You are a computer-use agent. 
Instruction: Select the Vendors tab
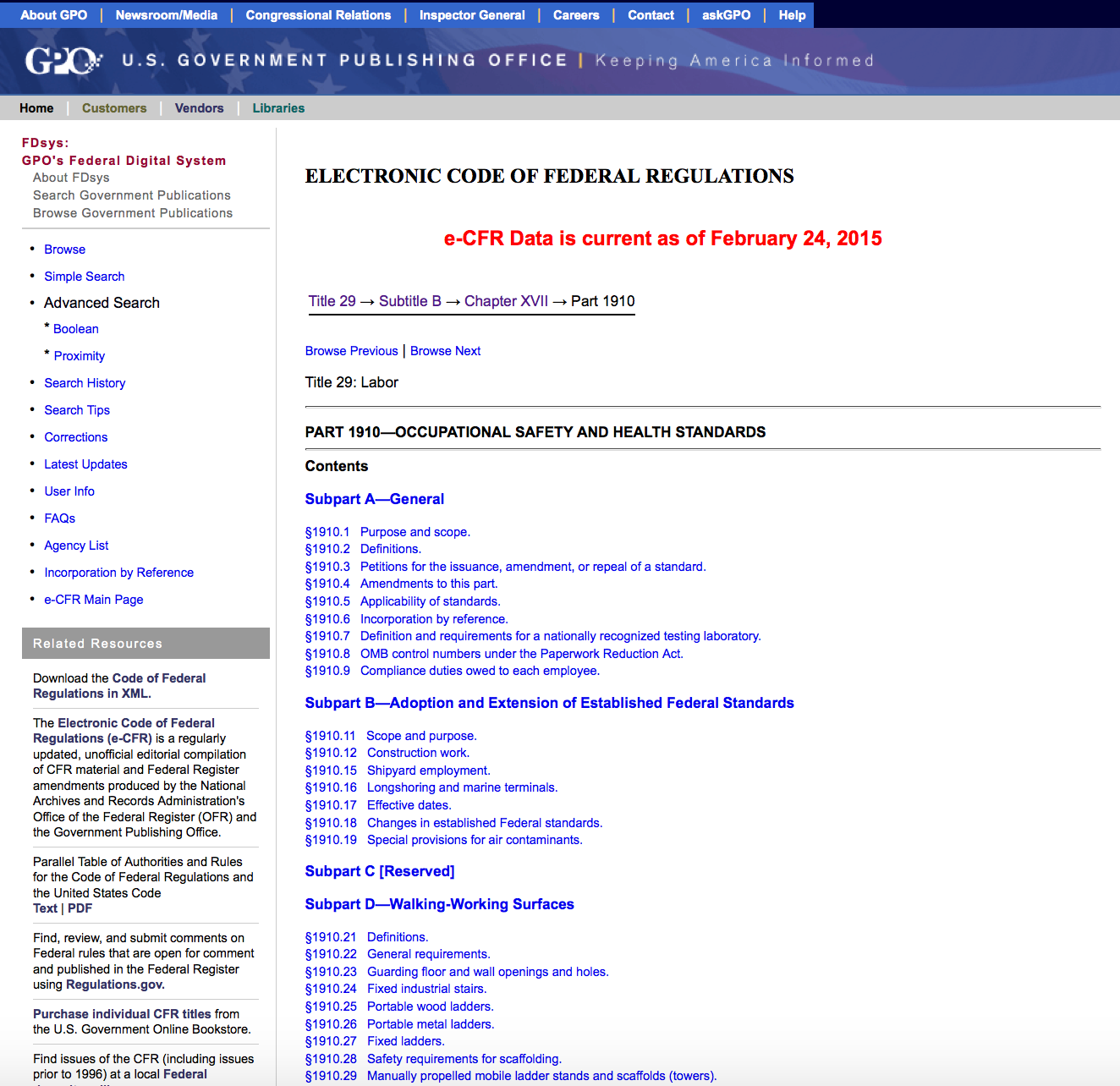[x=199, y=108]
